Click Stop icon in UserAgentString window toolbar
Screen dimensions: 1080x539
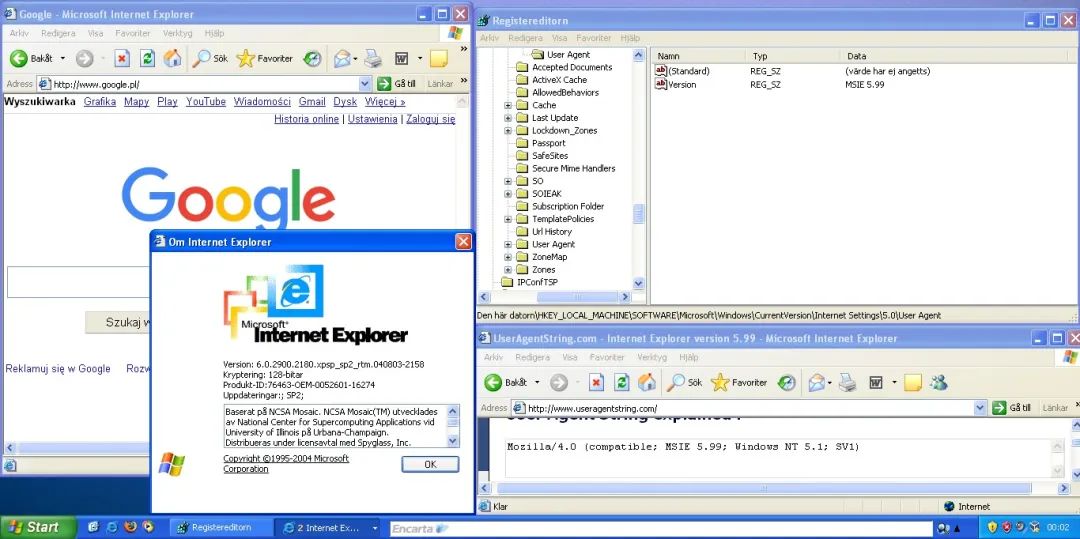tap(596, 382)
